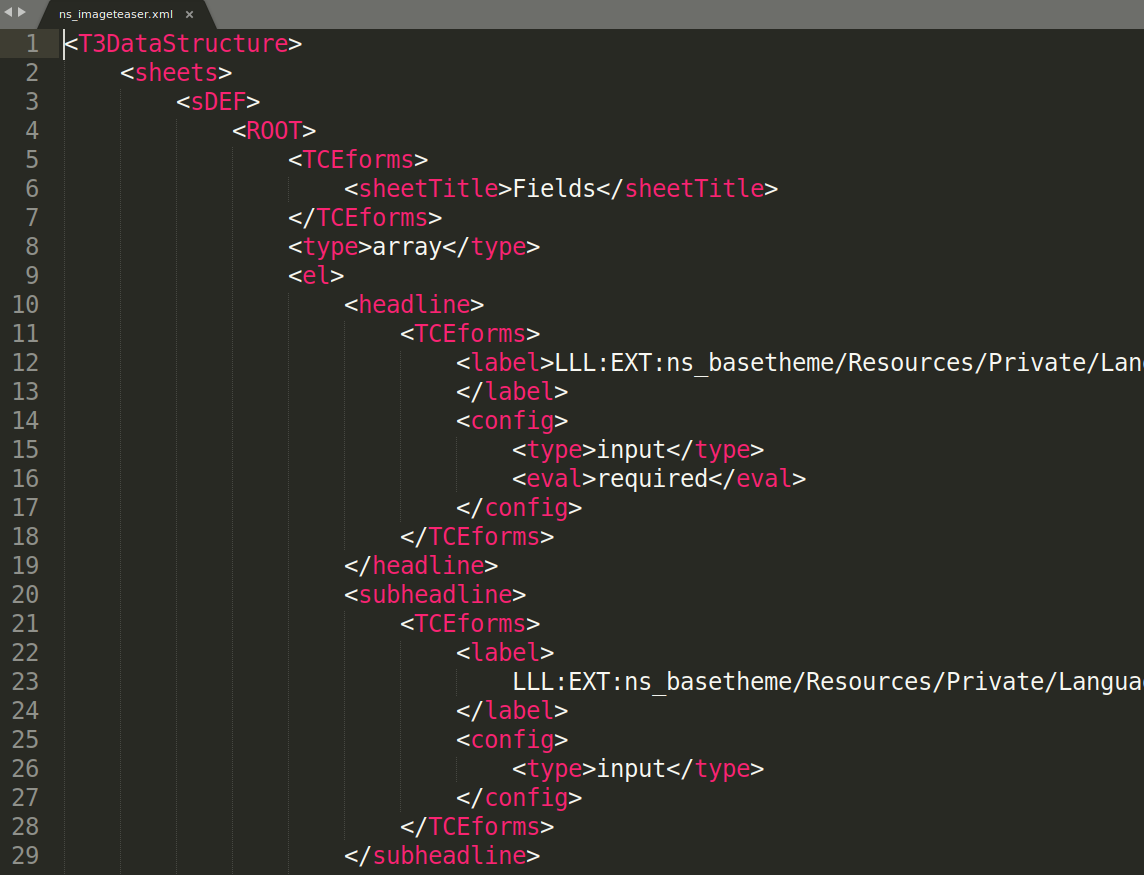Click gutter line number 20
This screenshot has width=1144, height=875.
tap(26, 595)
